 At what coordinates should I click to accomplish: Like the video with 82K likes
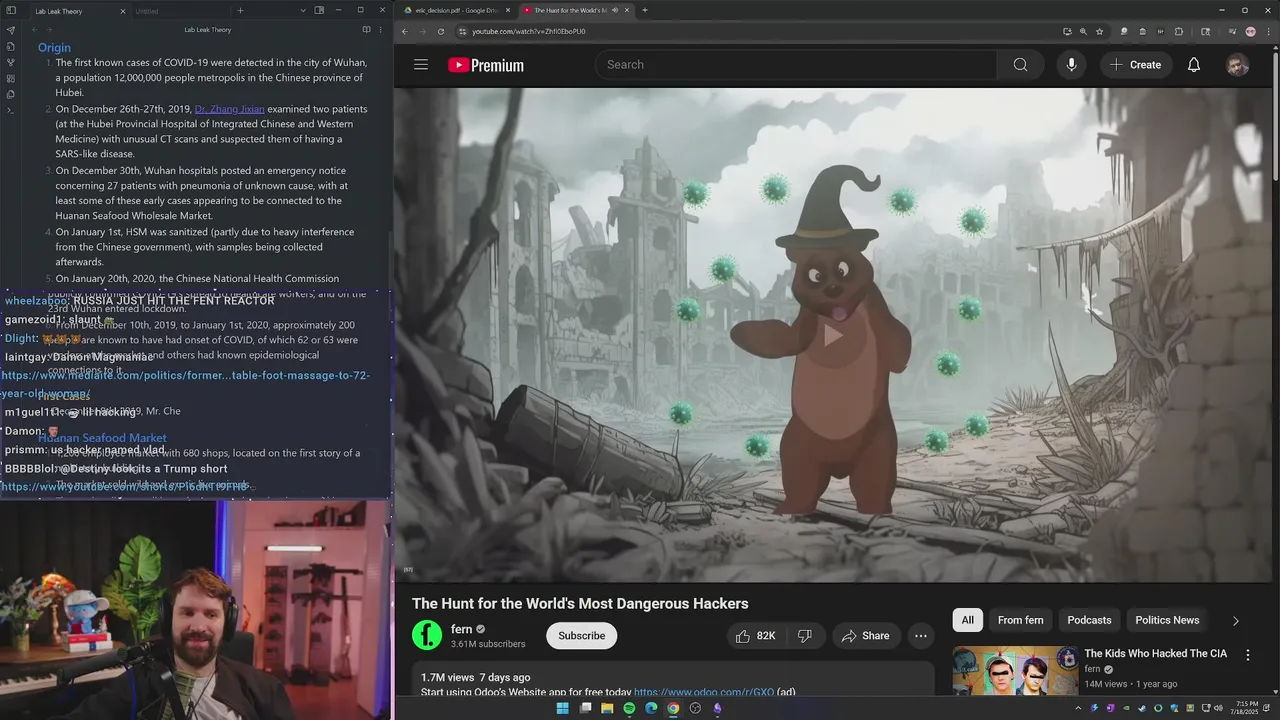(x=756, y=636)
